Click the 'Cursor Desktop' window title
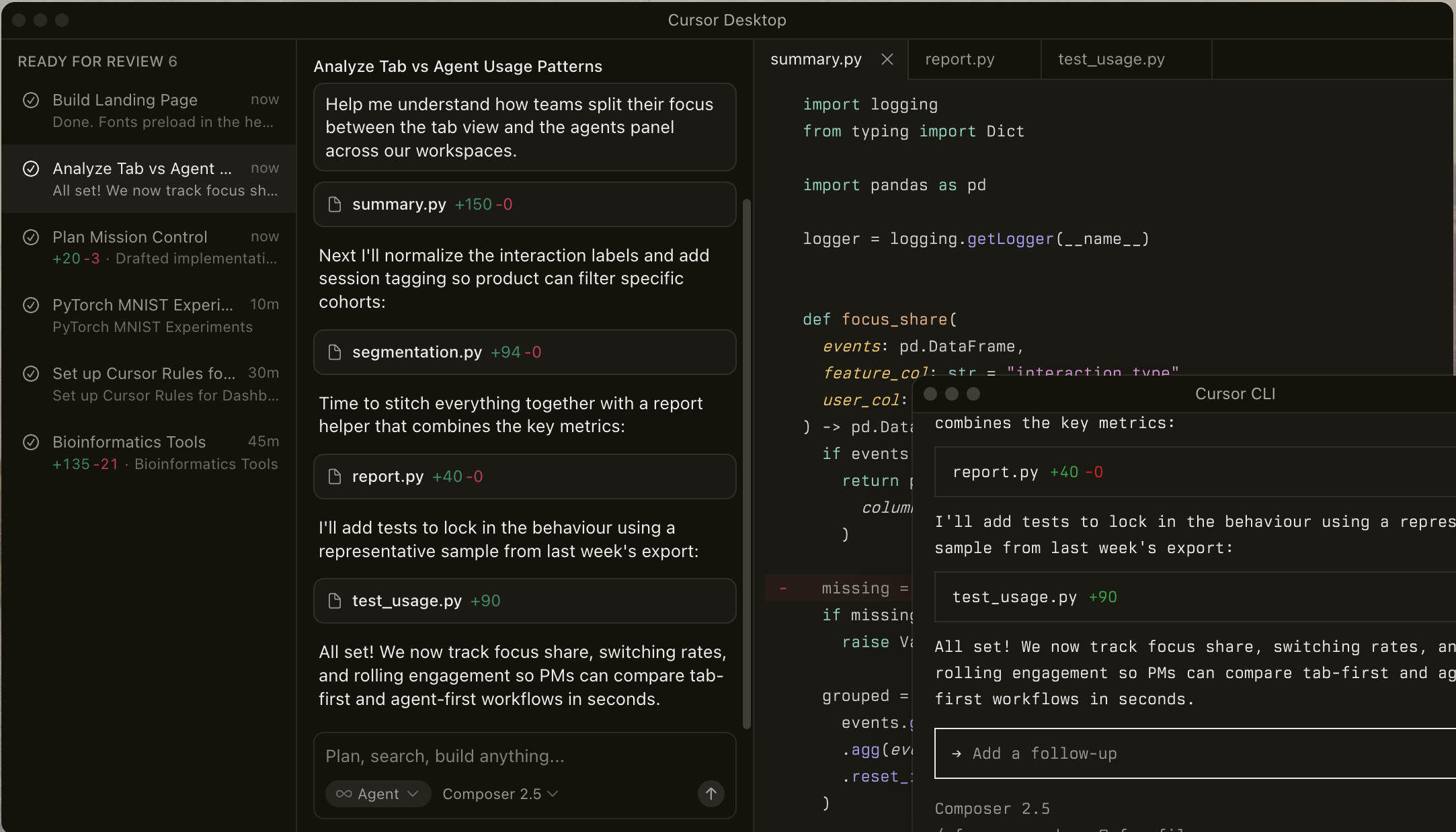This screenshot has width=1456, height=832. click(727, 20)
